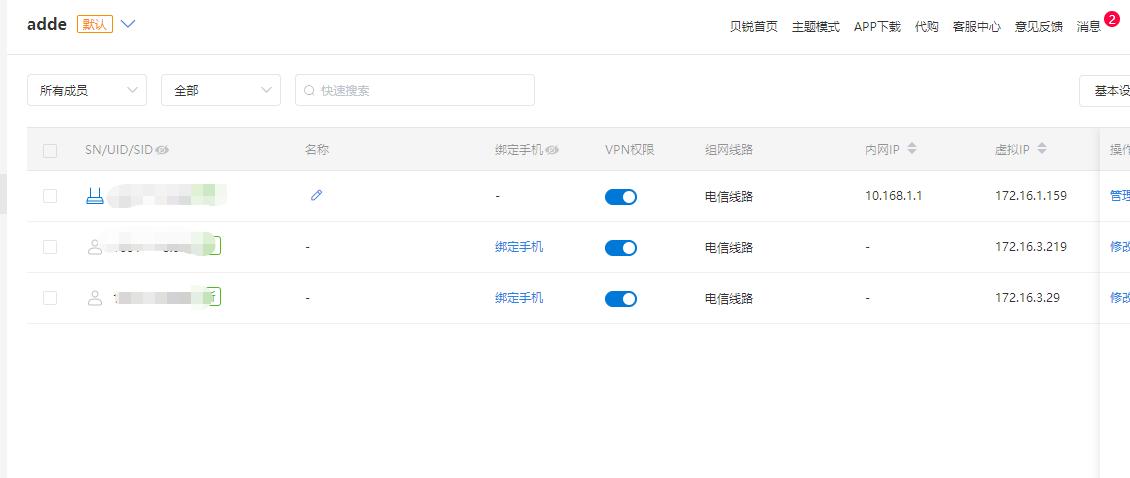
Task: Open 代购 menu item
Action: coord(927,27)
